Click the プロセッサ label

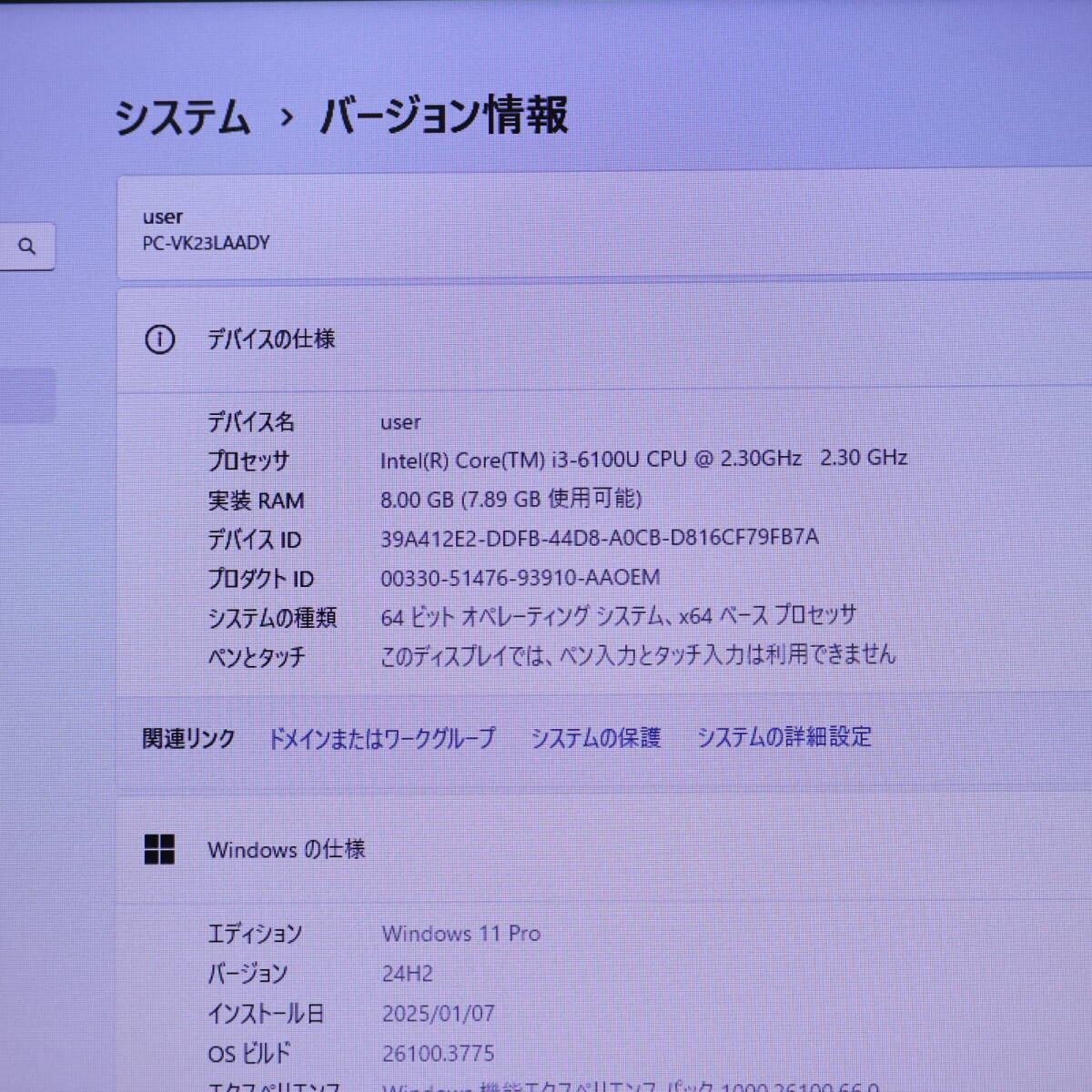click(x=248, y=461)
